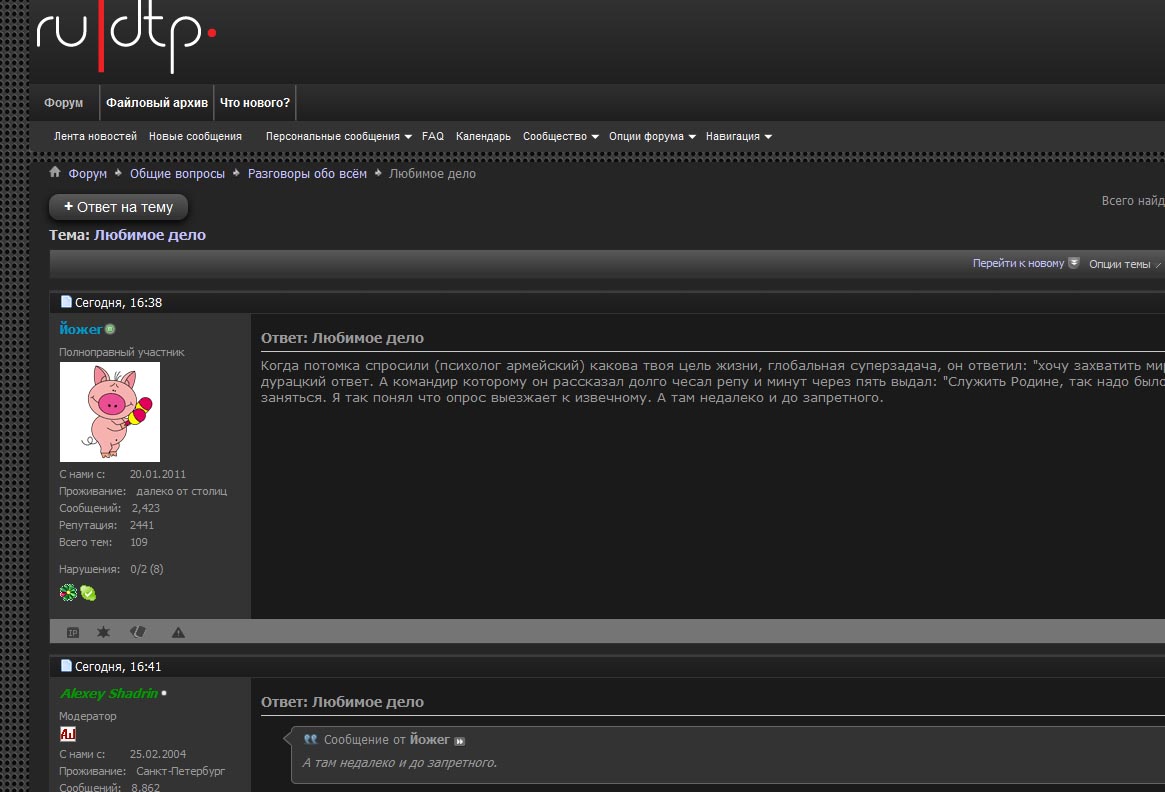Click Перейти к новому link
The width and height of the screenshot is (1165, 792).
(x=1018, y=263)
